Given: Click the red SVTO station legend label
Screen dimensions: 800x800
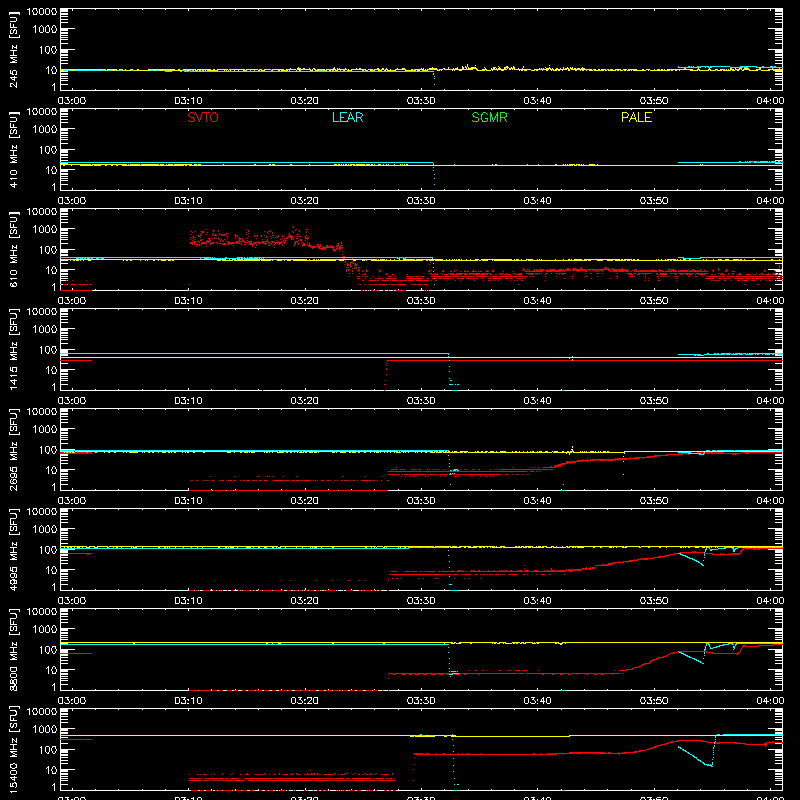Looking at the screenshot, I should [x=203, y=117].
